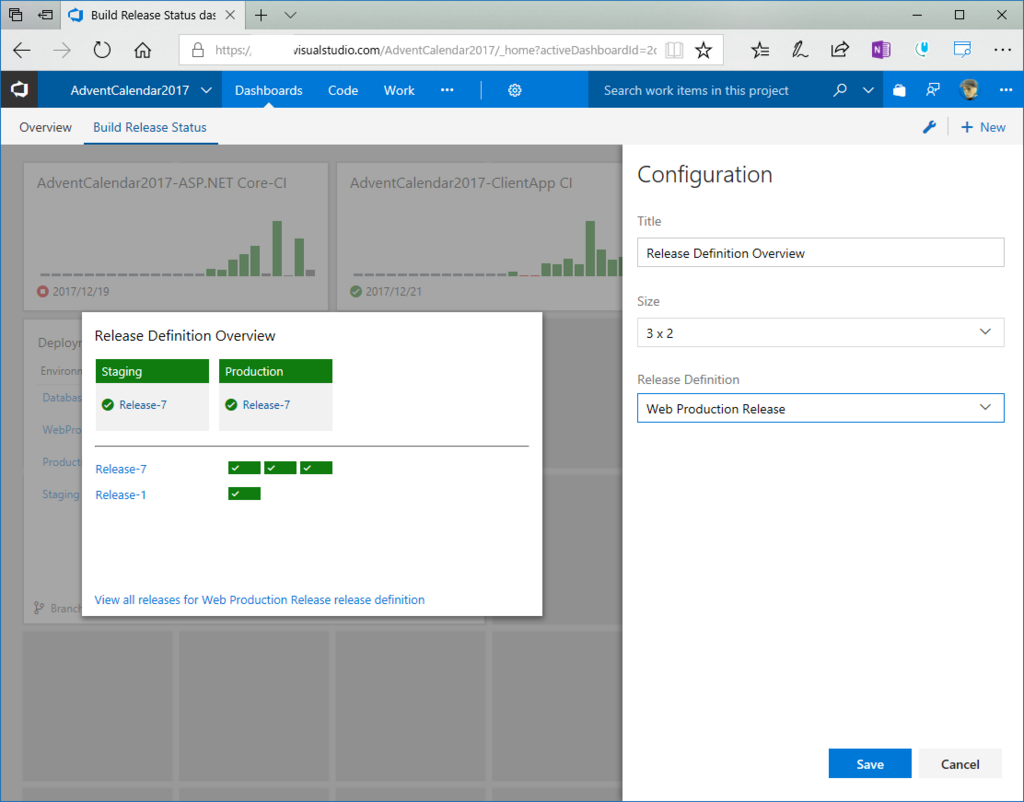Click the blue shield extension icon
Viewport: 1024px width, 802px height.
click(x=921, y=50)
